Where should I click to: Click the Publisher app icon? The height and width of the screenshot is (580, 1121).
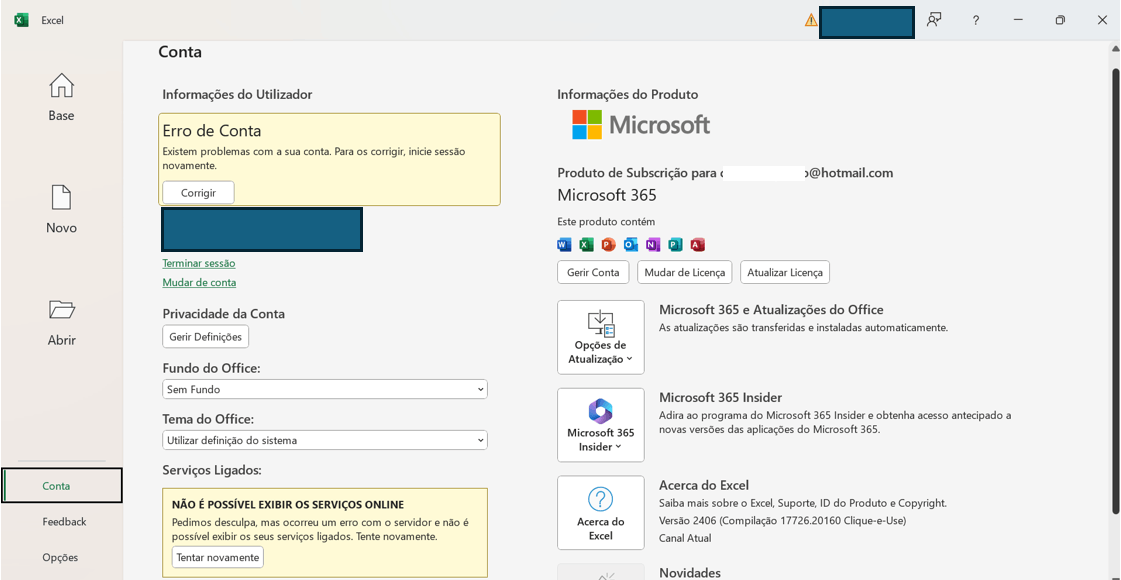coord(675,245)
